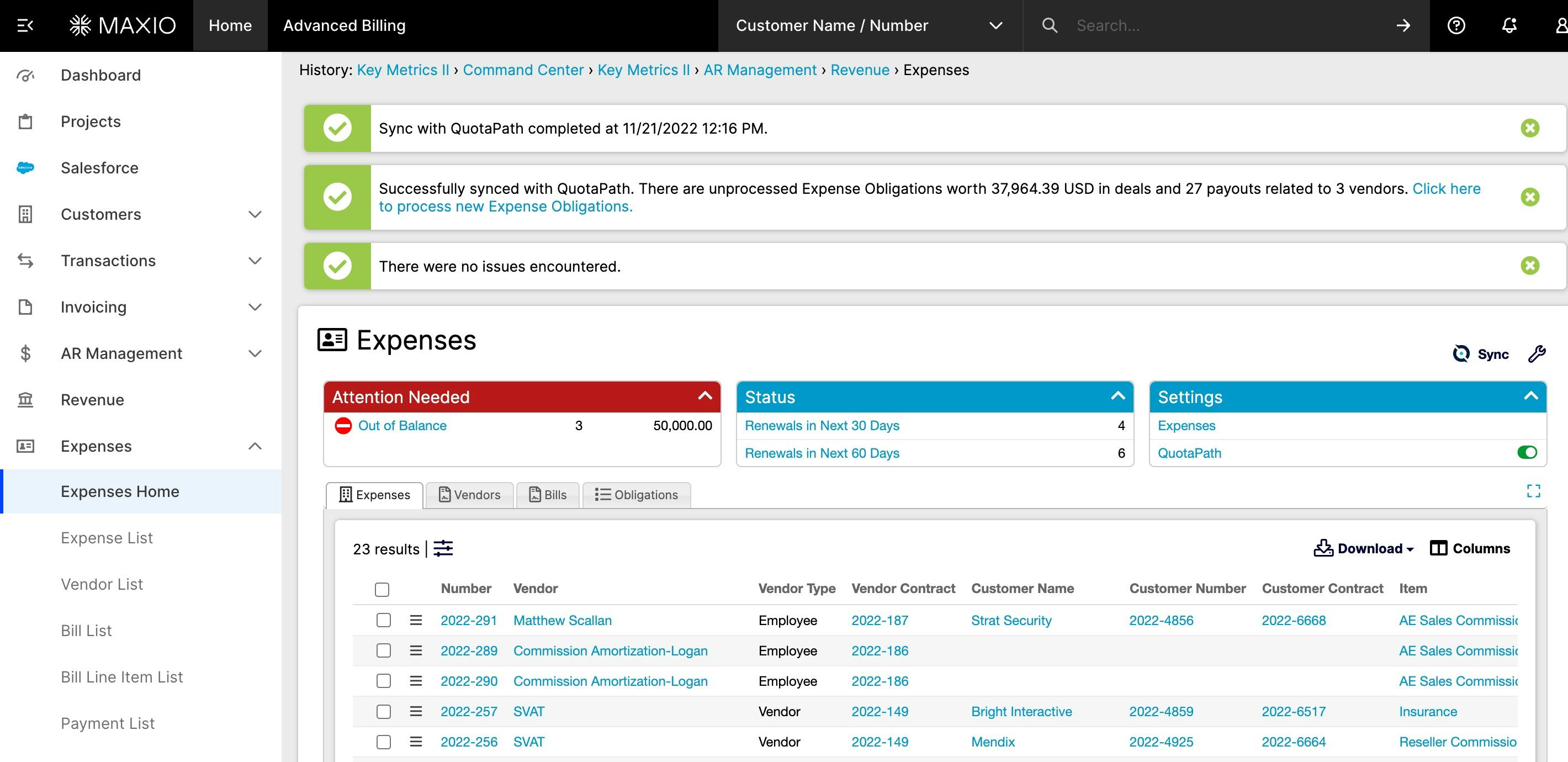Image resolution: width=1568 pixels, height=762 pixels.
Task: Open the notifications bell icon
Action: [1509, 25]
